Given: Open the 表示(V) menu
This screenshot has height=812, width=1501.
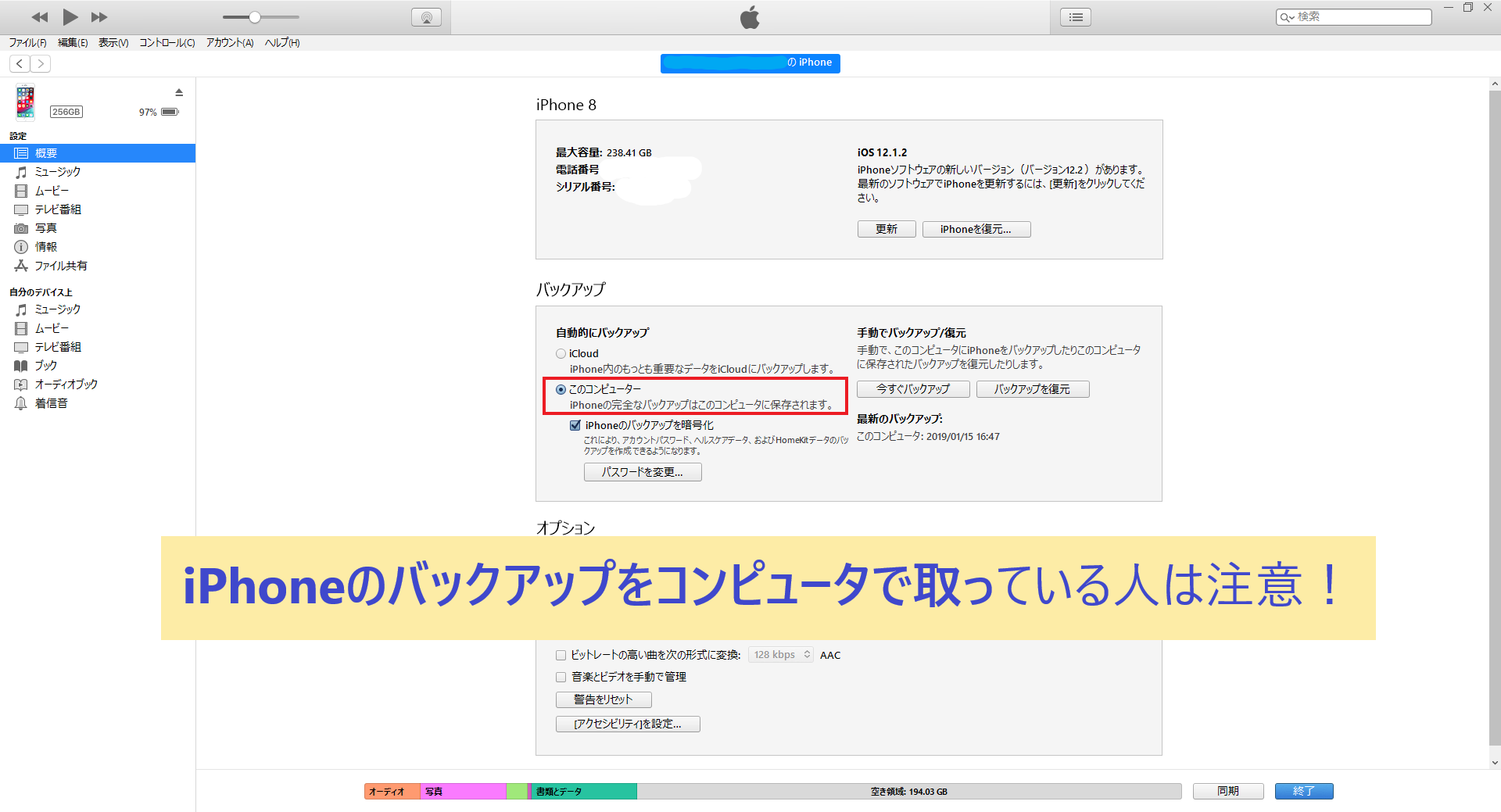Looking at the screenshot, I should [x=113, y=43].
